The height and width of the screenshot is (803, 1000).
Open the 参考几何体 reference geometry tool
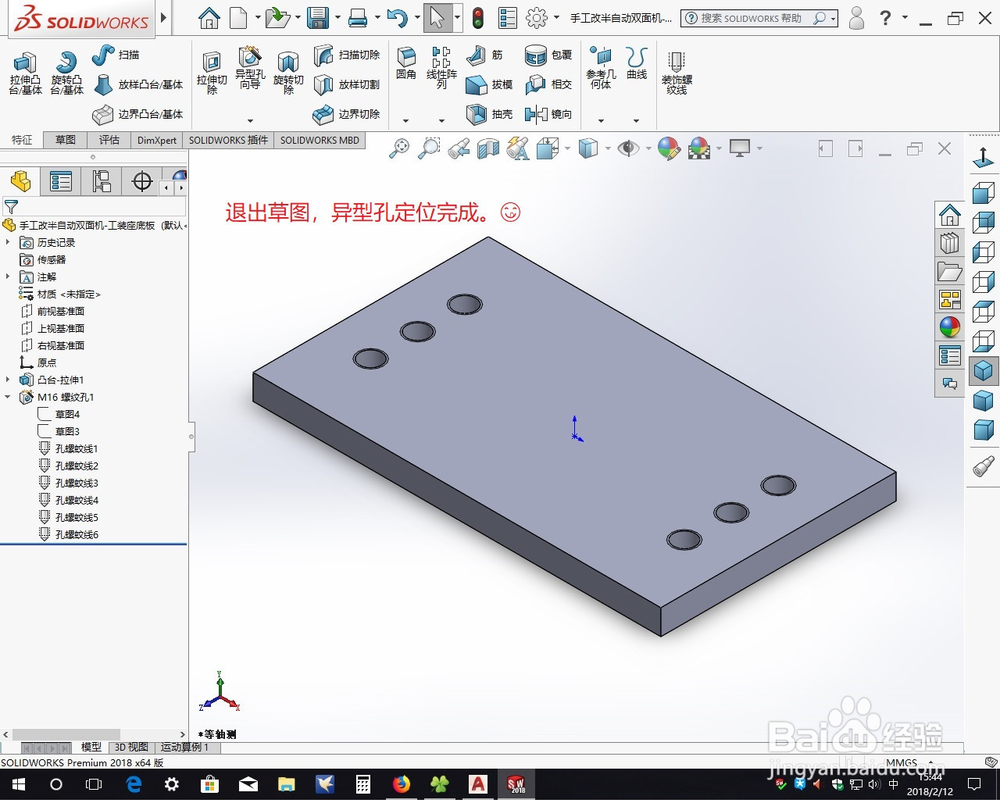click(601, 67)
